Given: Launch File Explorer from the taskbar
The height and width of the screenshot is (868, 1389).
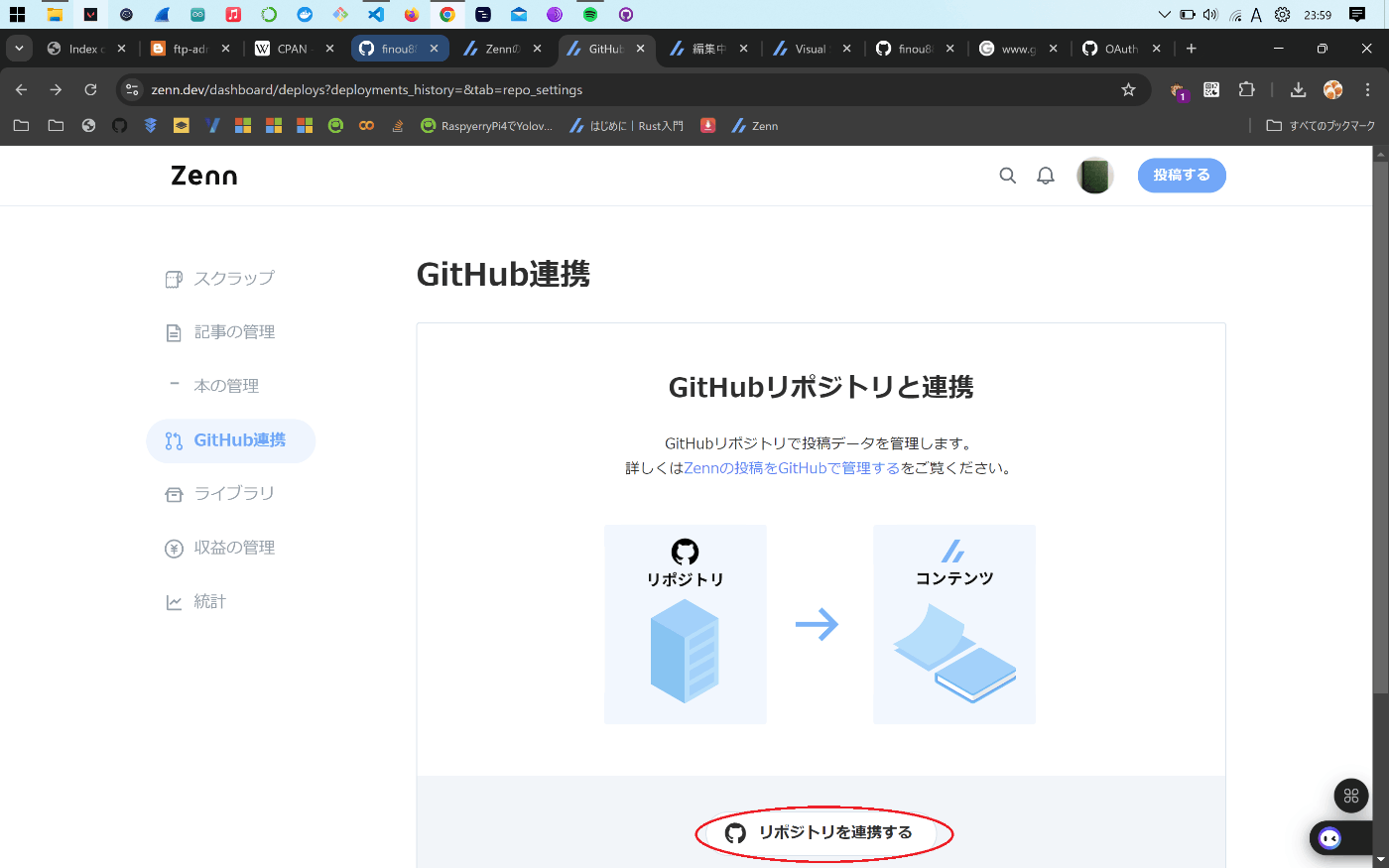Looking at the screenshot, I should click(x=55, y=15).
